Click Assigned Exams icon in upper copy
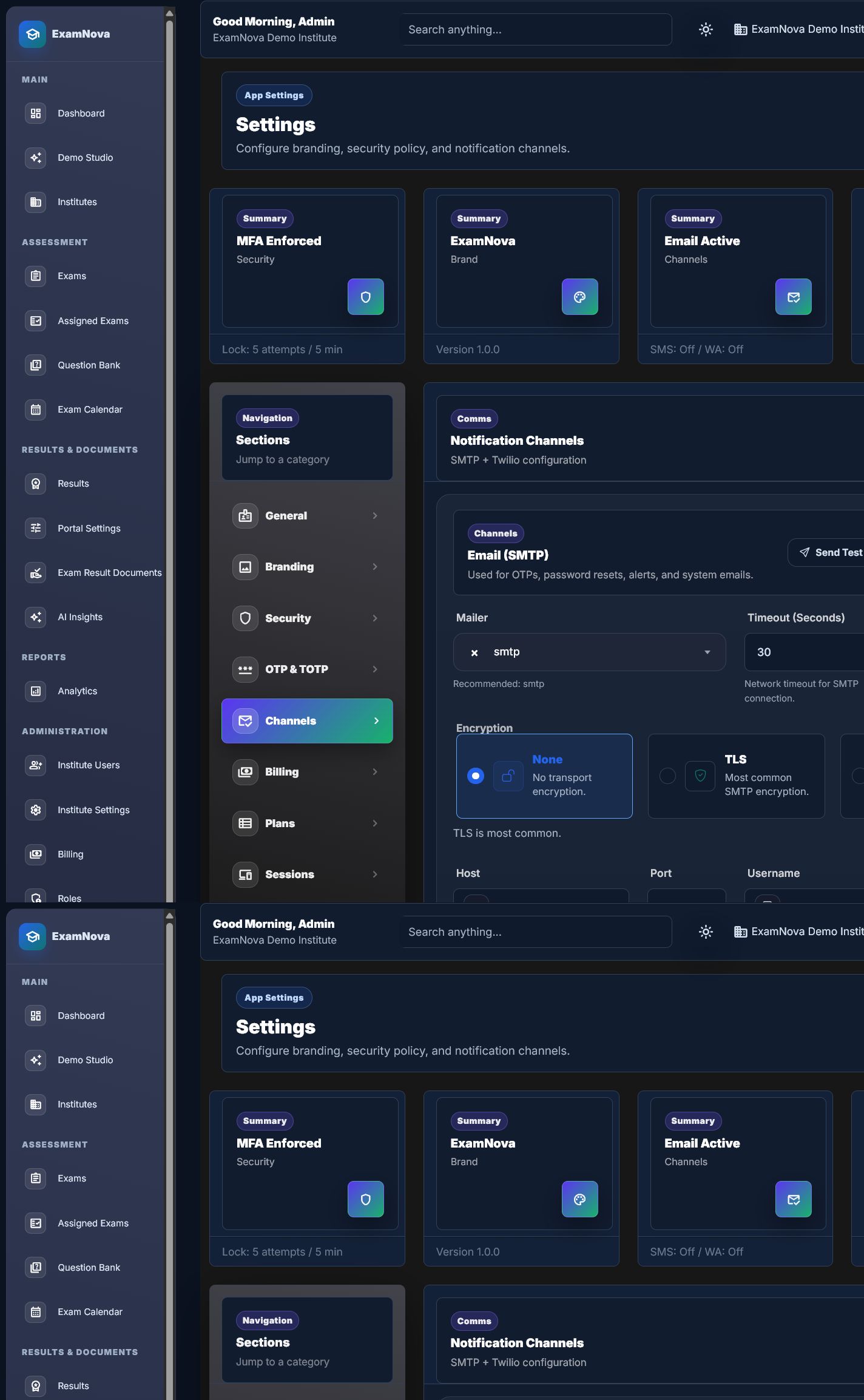Viewport: 864px width, 1400px height. [x=36, y=320]
